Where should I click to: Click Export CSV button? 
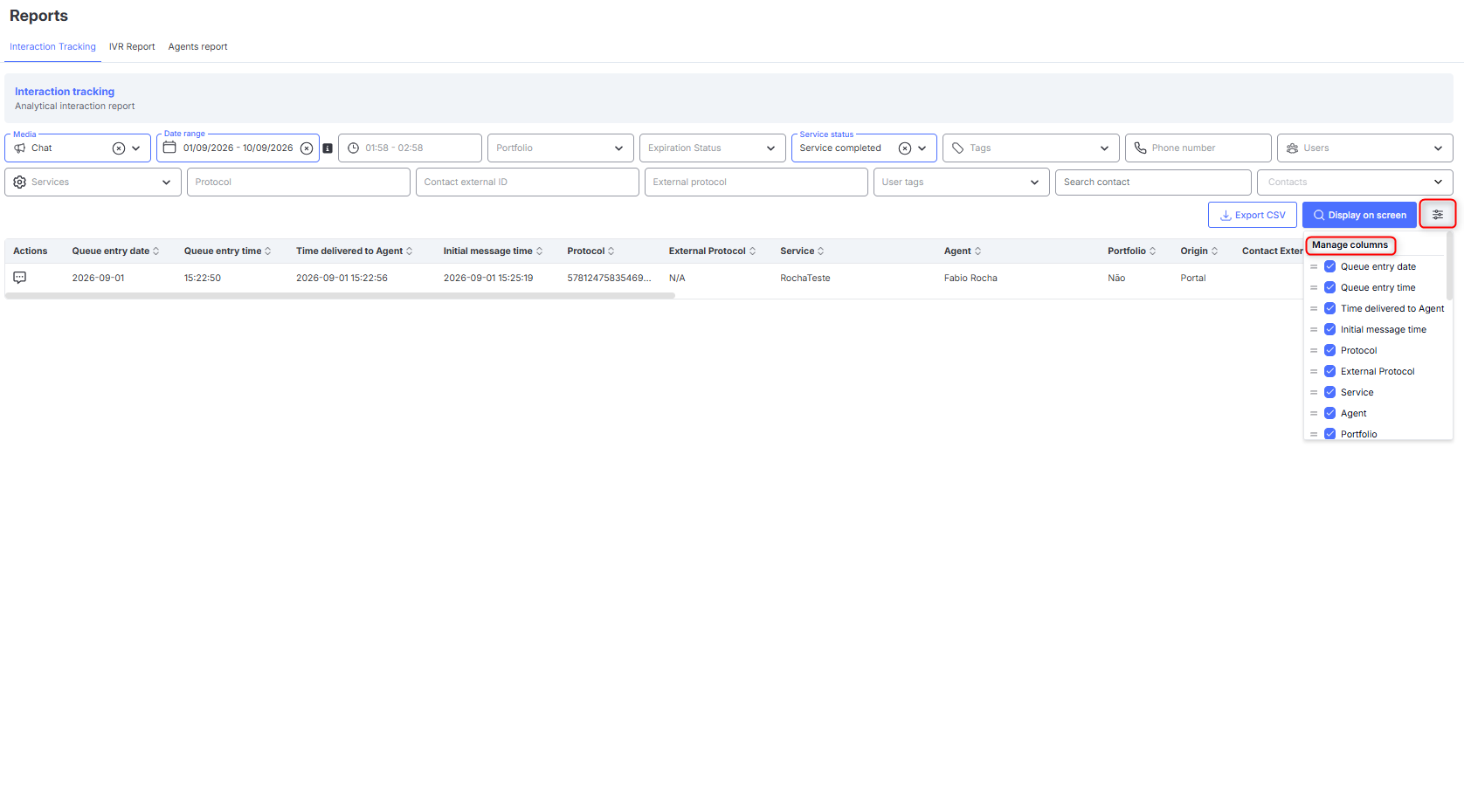(x=1252, y=216)
